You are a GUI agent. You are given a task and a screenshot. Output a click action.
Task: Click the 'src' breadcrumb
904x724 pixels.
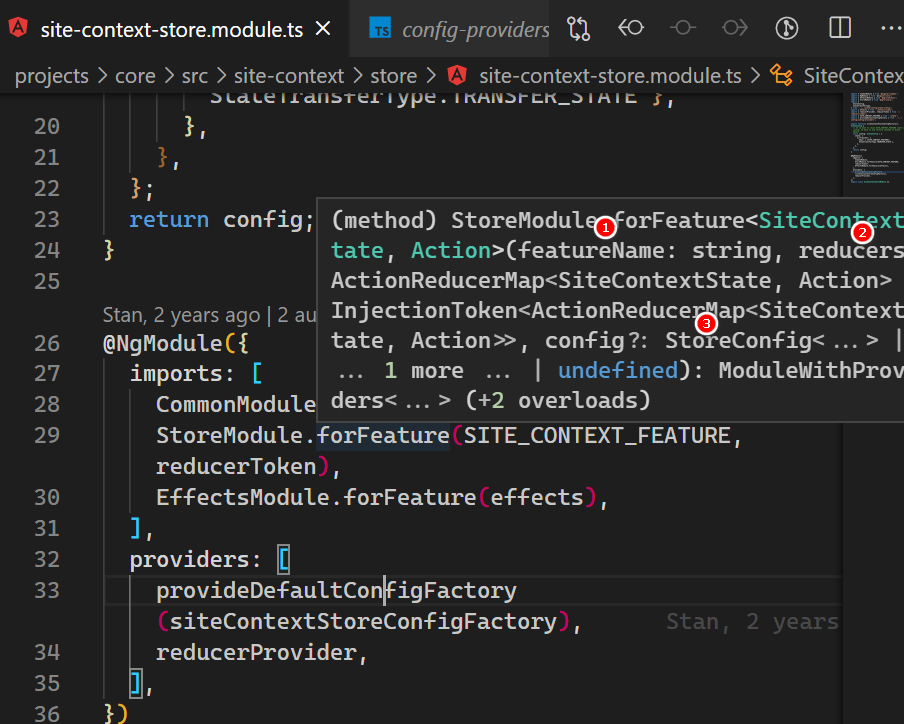[195, 76]
